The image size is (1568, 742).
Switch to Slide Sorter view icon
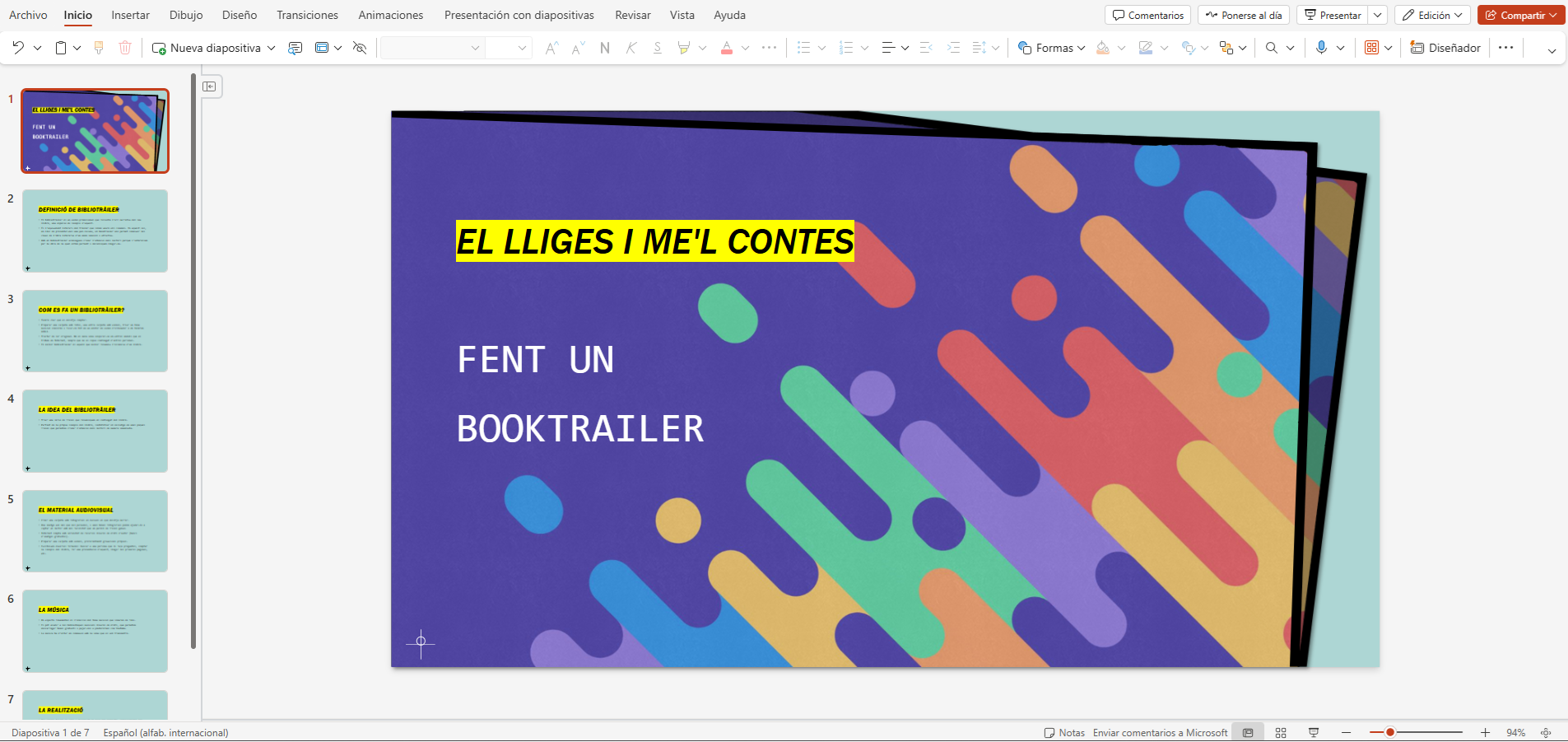tap(1281, 732)
